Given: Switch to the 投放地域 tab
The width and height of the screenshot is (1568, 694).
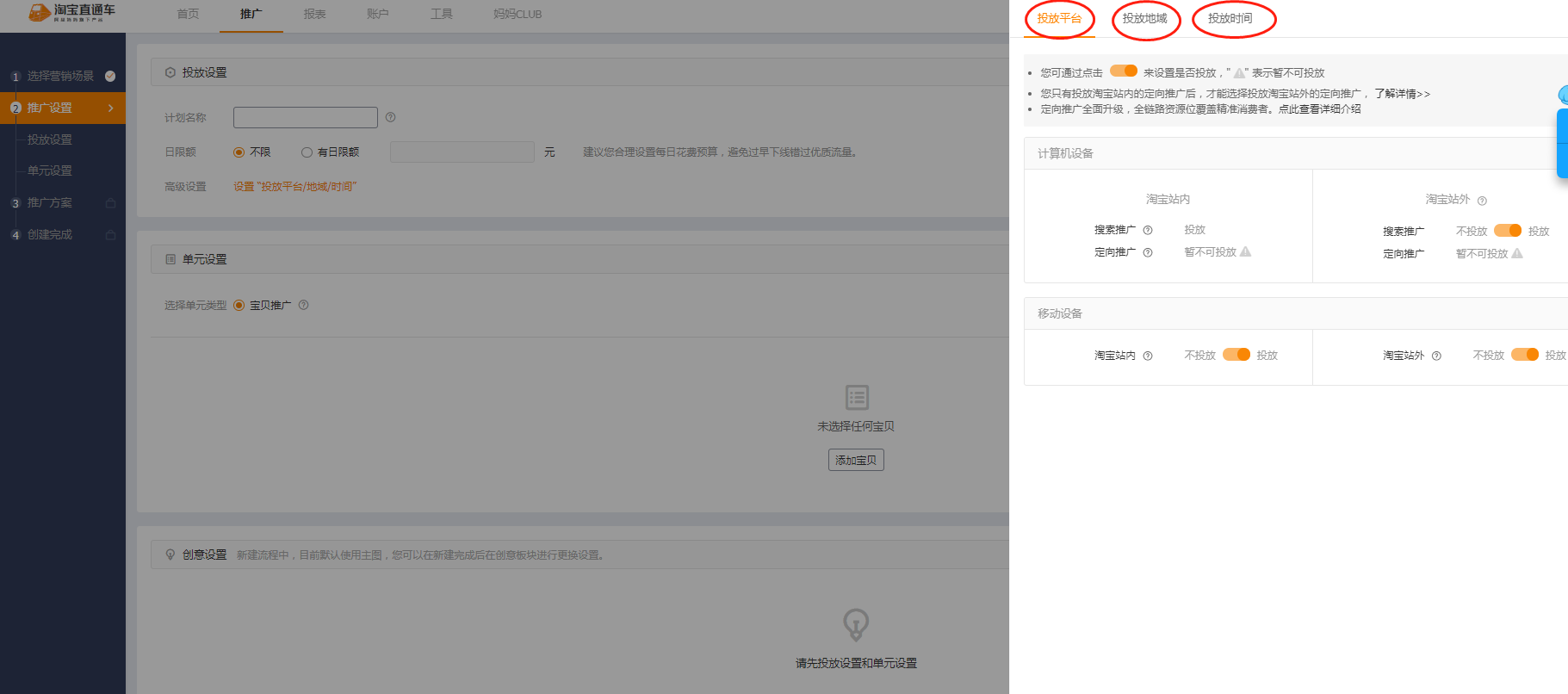Looking at the screenshot, I should pyautogui.click(x=1144, y=19).
